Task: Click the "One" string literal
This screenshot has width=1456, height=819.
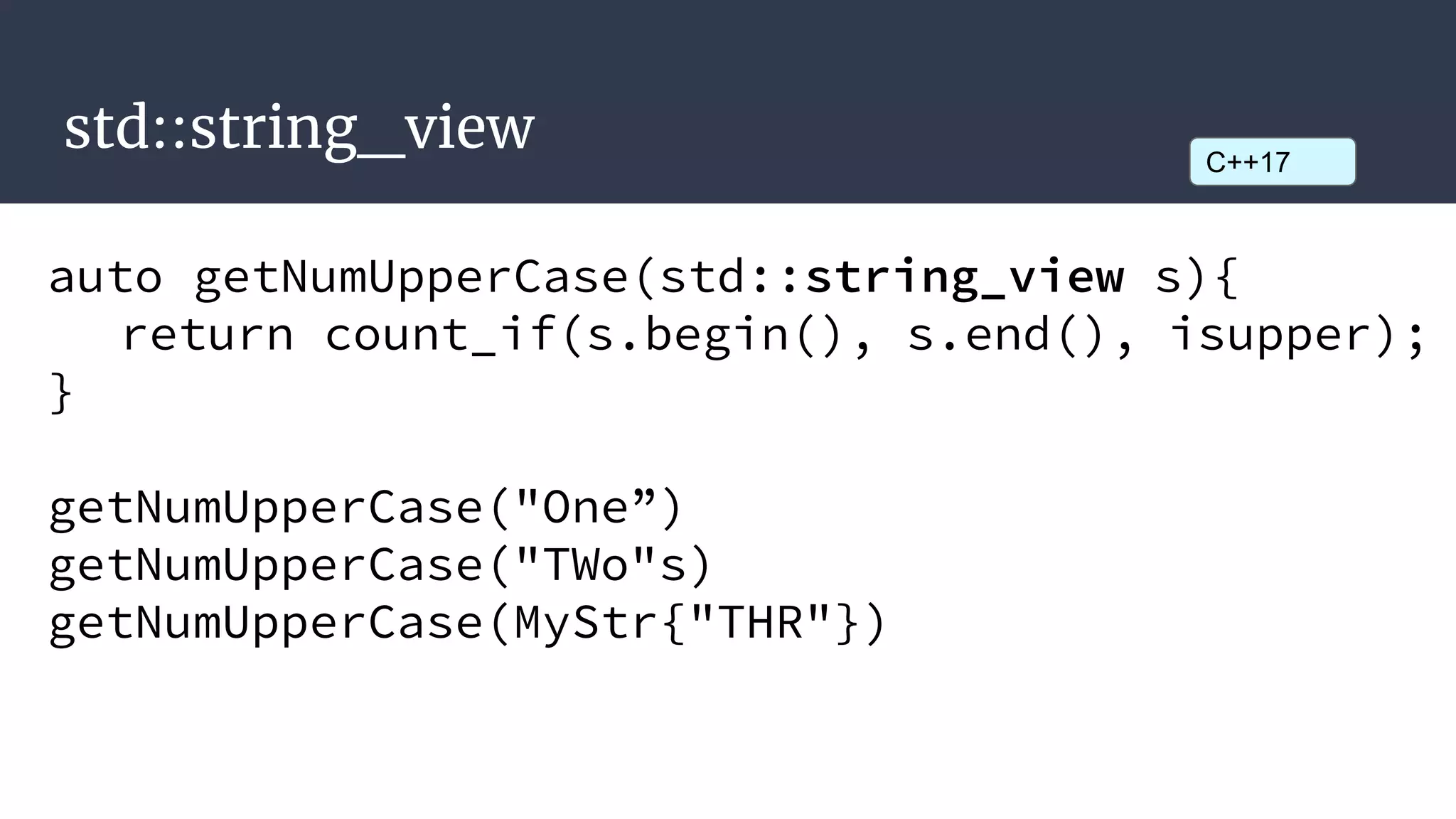Action: [x=585, y=508]
